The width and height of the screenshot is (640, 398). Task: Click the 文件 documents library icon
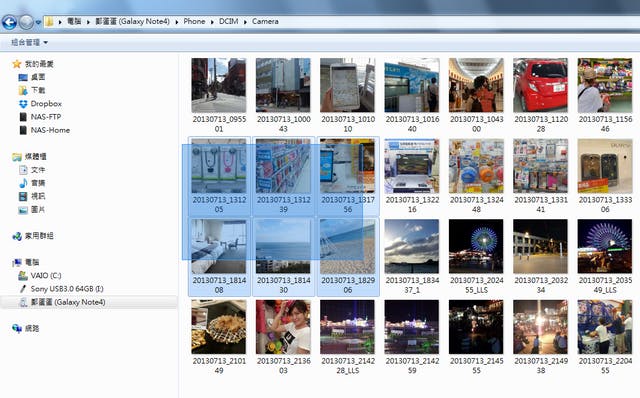pyautogui.click(x=23, y=170)
